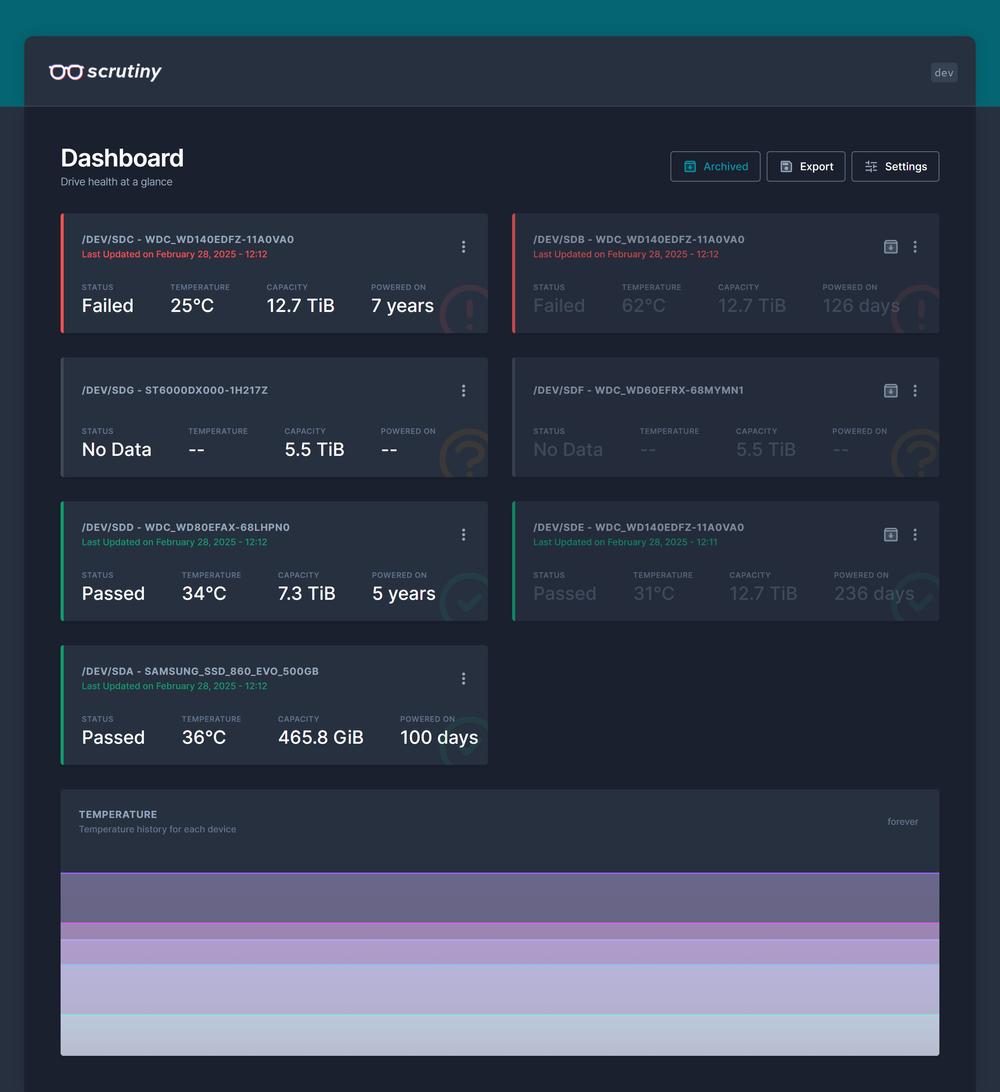Click the archive icon on /dev/sde card
1000x1092 pixels.
(890, 535)
